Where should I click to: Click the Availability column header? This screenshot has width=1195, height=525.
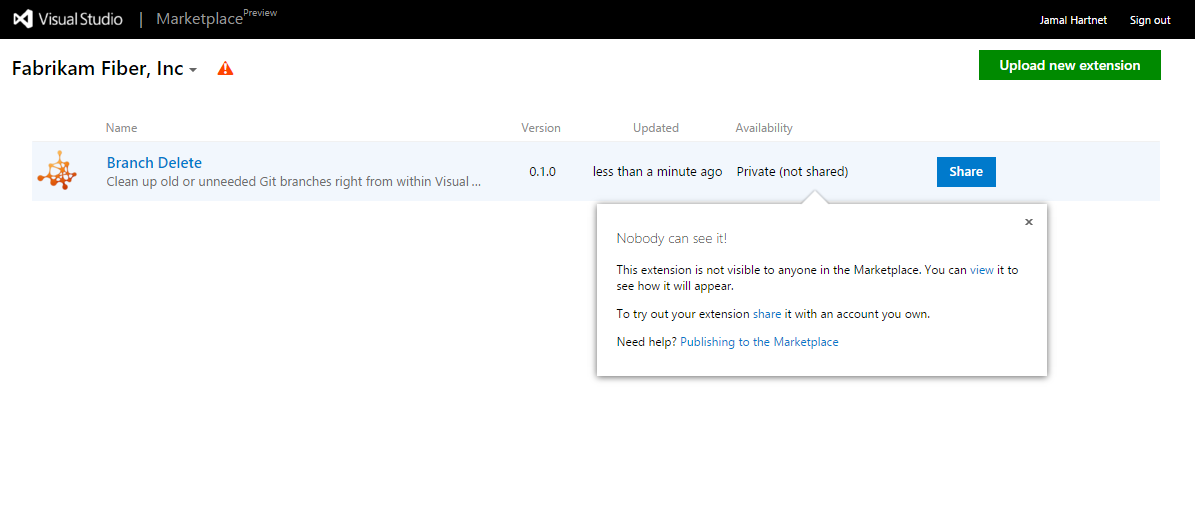point(764,128)
